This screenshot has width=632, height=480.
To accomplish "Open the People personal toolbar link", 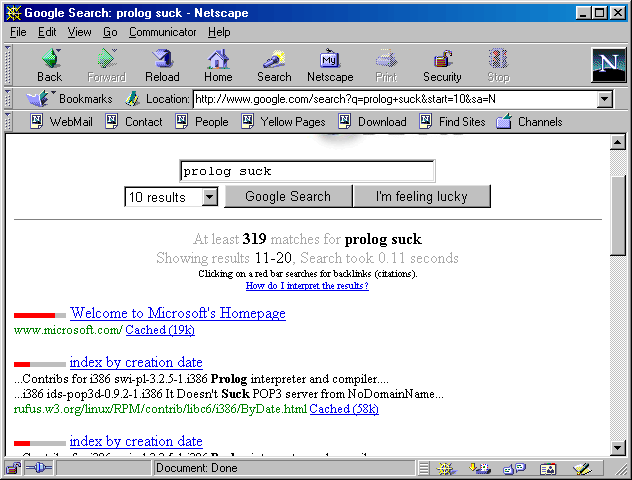I will coord(202,121).
